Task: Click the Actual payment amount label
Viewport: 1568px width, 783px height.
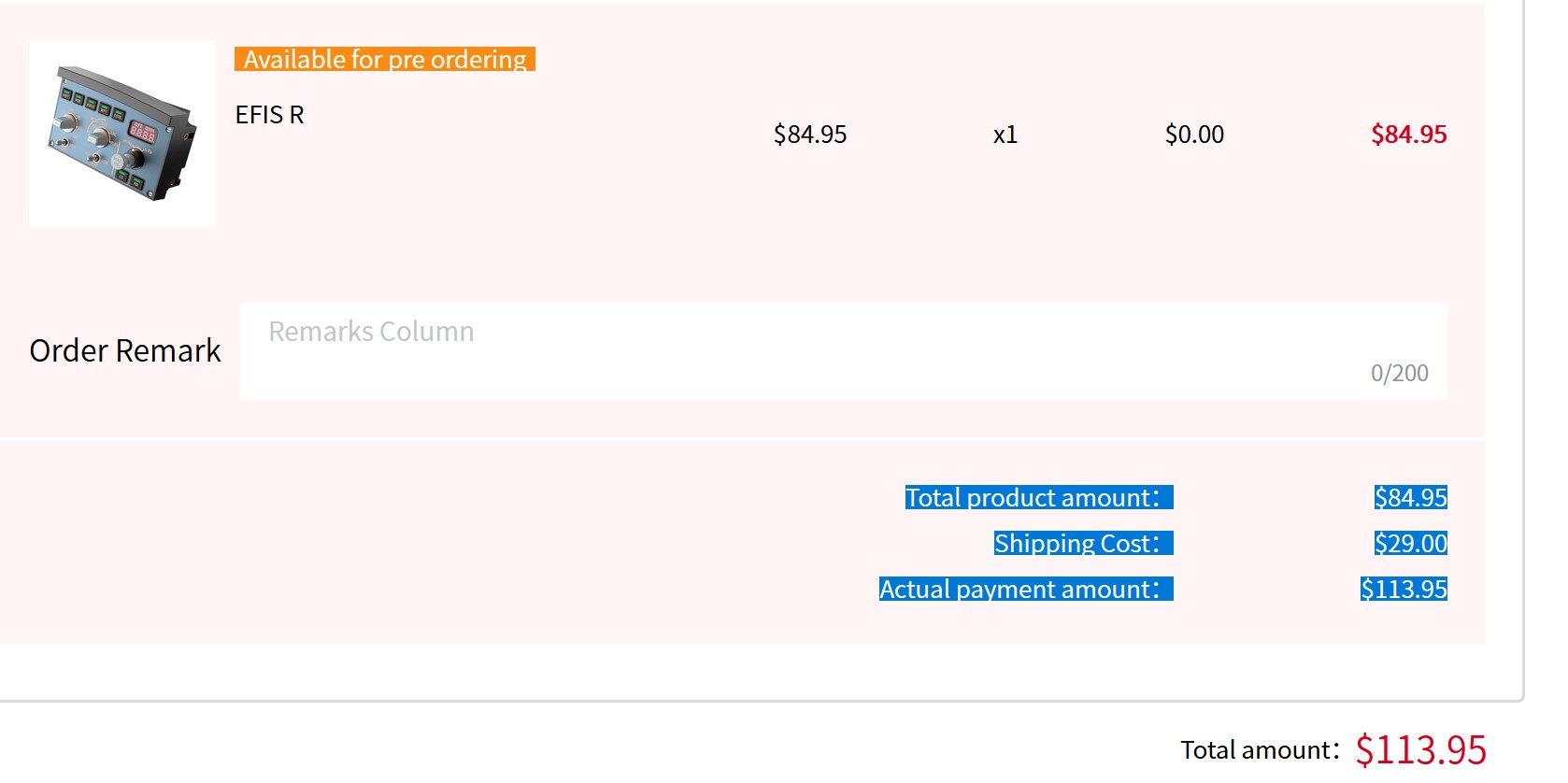Action: click(1026, 589)
